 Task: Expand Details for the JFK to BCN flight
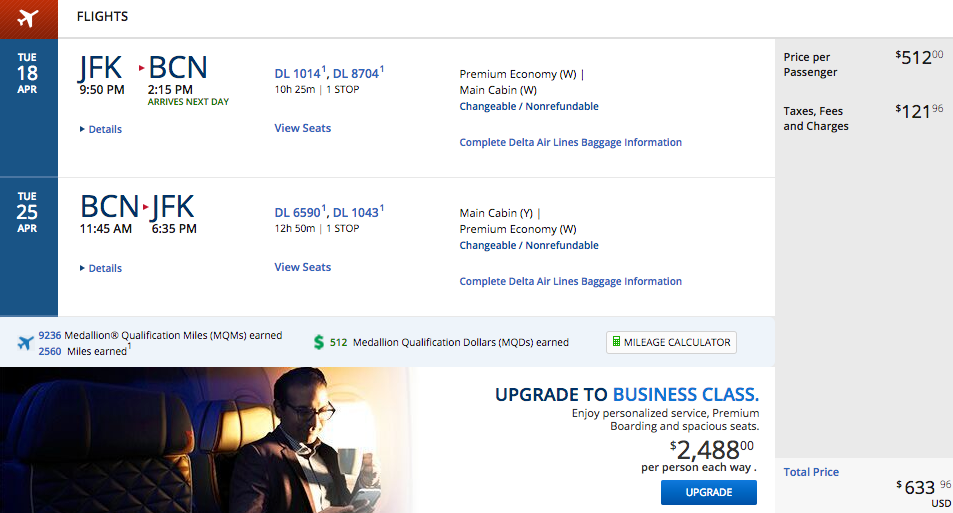pos(101,129)
